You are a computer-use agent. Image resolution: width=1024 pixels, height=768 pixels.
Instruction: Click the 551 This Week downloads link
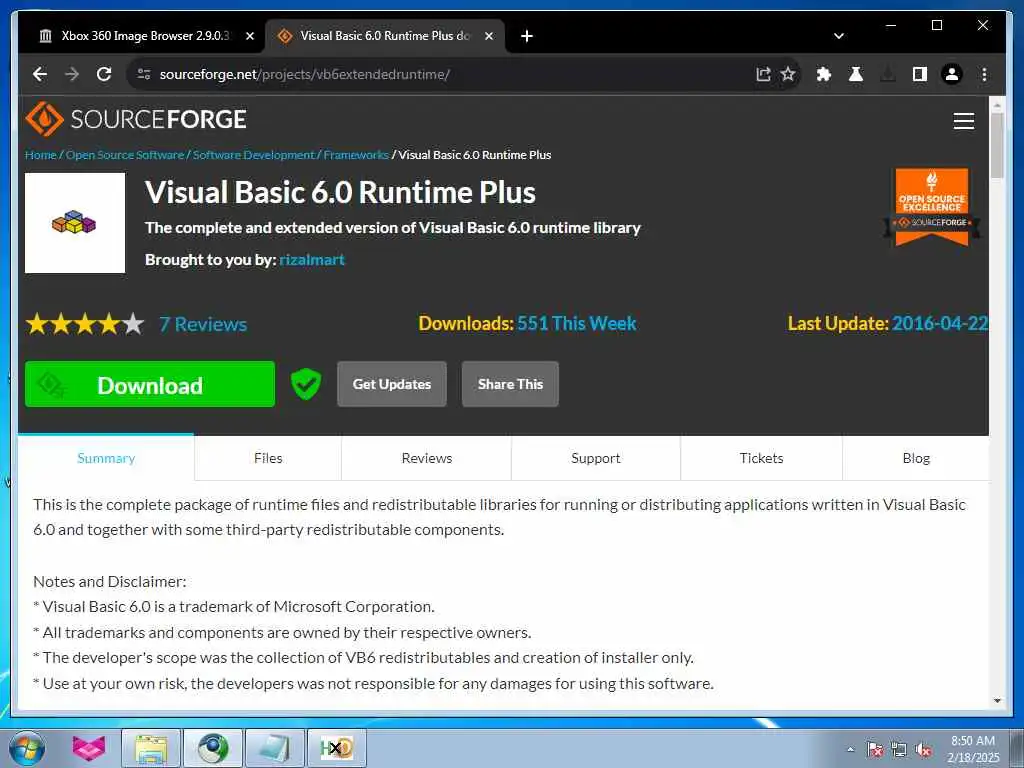click(577, 323)
